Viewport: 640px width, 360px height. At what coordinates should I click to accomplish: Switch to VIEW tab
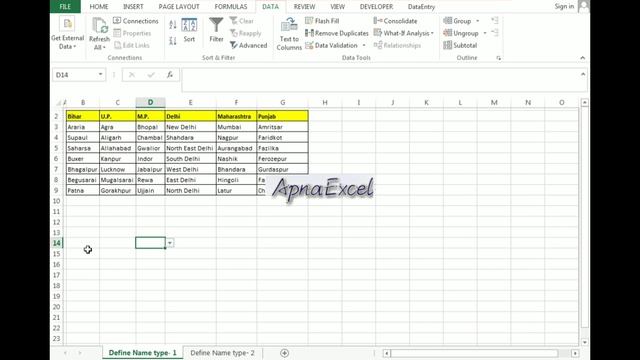[337, 7]
